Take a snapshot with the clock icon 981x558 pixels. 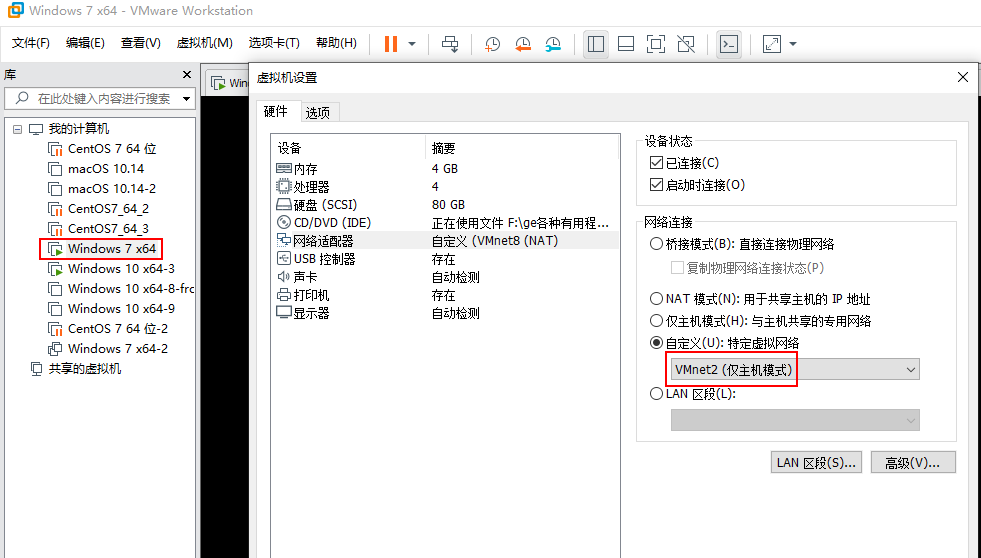(492, 44)
